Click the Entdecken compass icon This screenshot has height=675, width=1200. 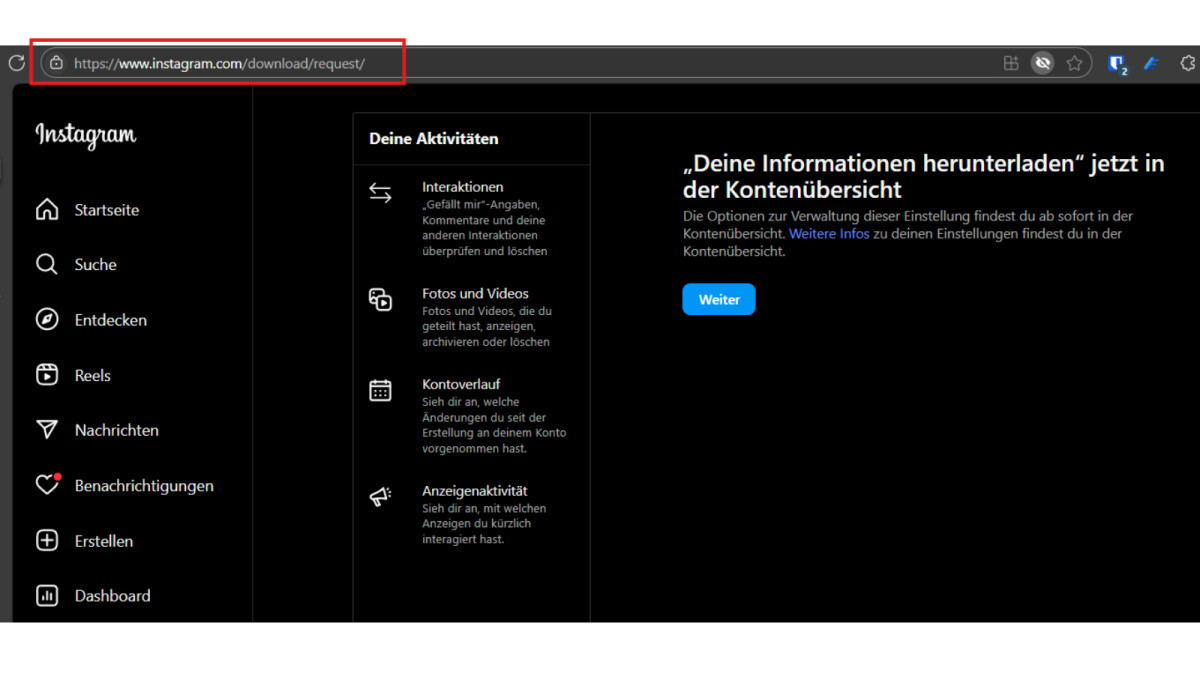pyautogui.click(x=47, y=320)
